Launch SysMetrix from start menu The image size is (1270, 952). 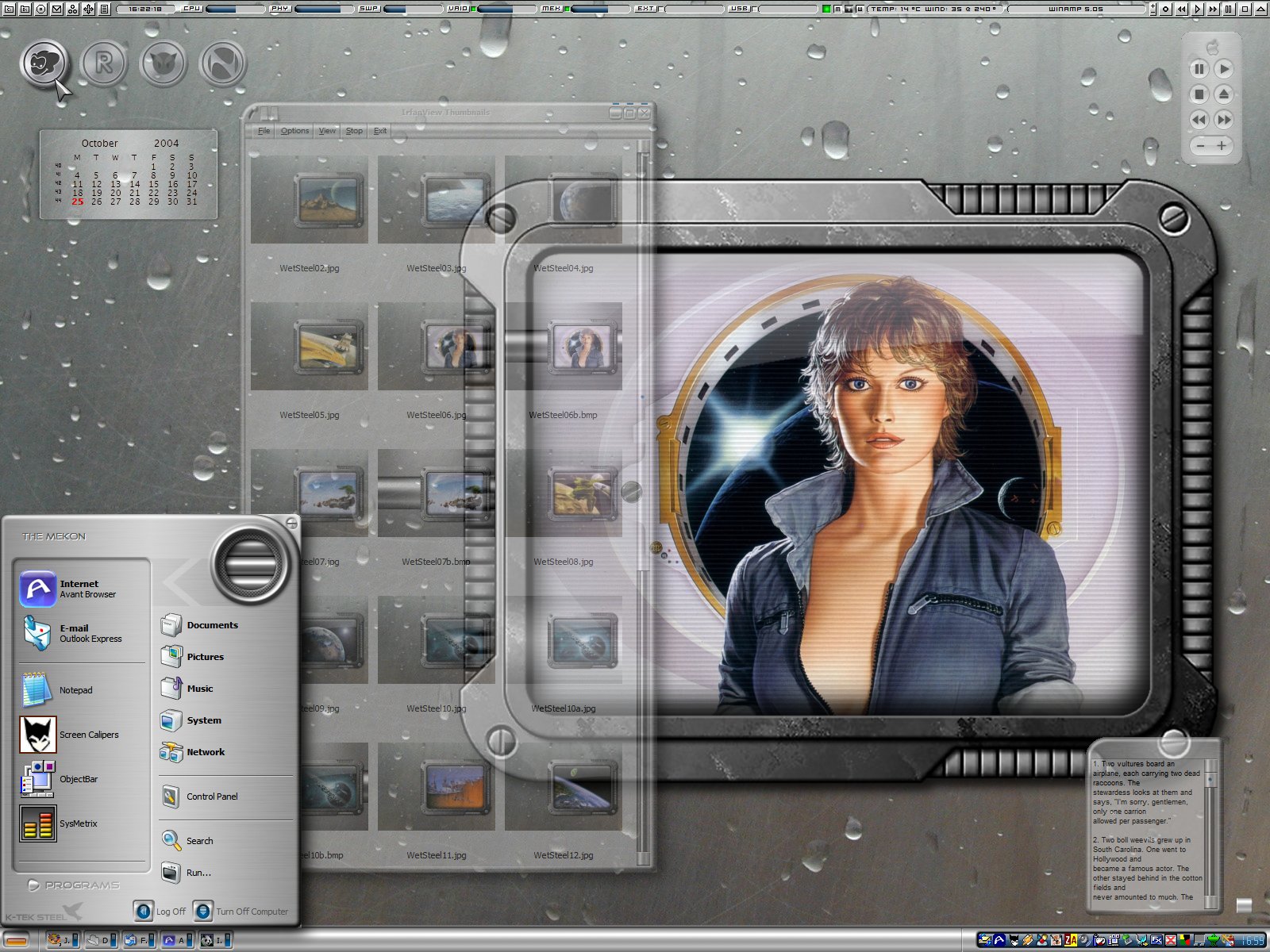(82, 823)
